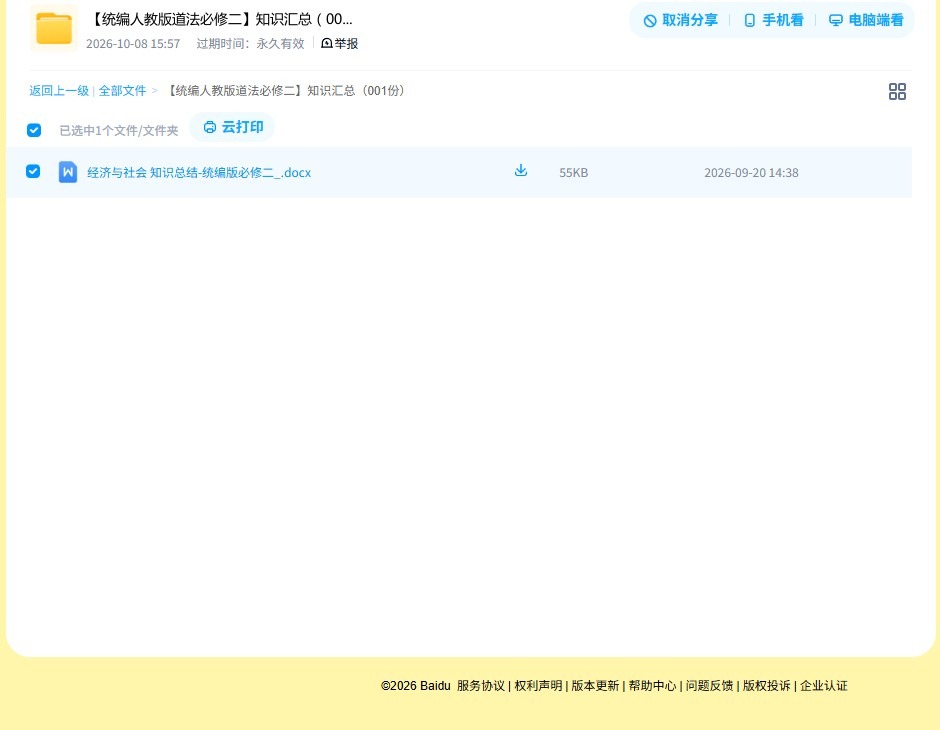Click share date 2026-10-08 15:57

click(x=133, y=44)
